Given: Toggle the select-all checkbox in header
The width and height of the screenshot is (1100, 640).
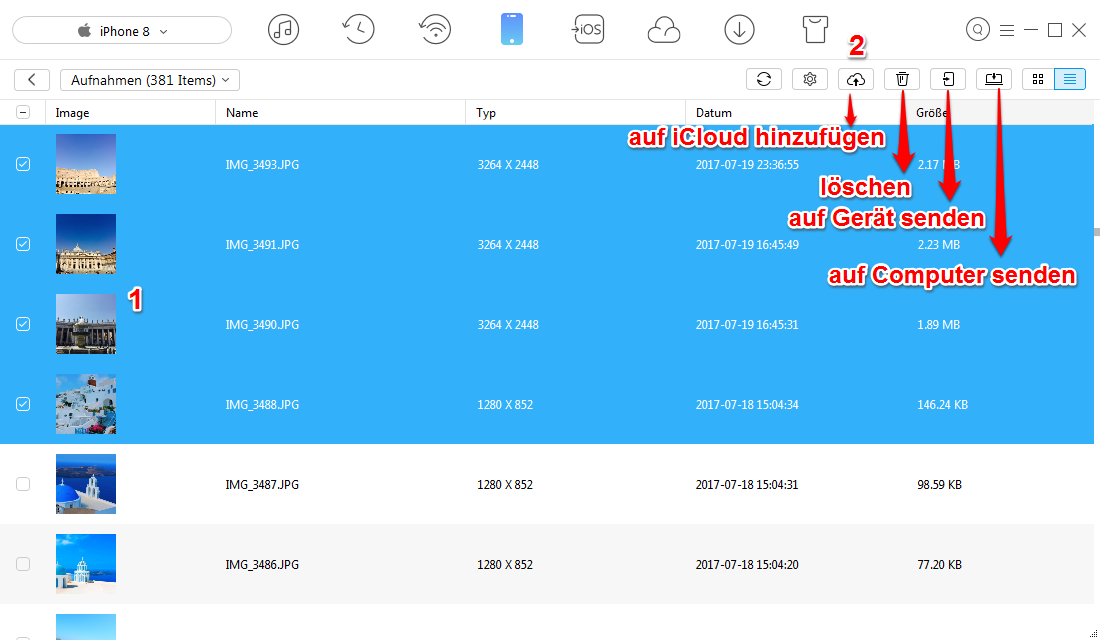Looking at the screenshot, I should pyautogui.click(x=23, y=112).
